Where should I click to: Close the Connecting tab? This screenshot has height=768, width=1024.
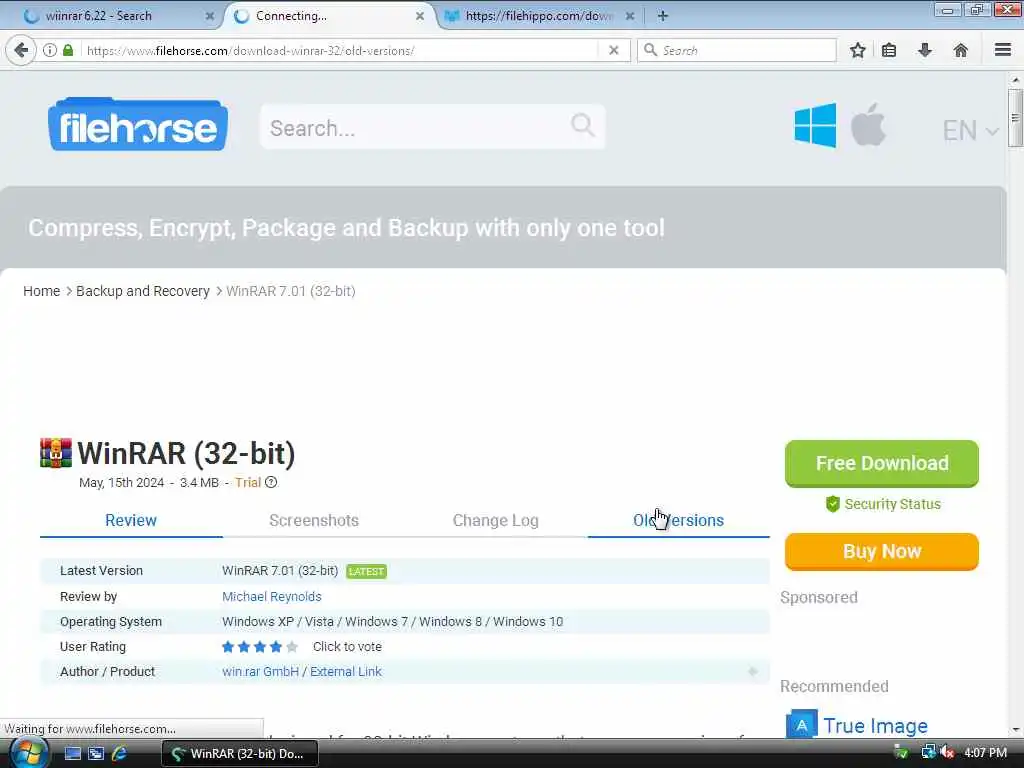click(420, 16)
